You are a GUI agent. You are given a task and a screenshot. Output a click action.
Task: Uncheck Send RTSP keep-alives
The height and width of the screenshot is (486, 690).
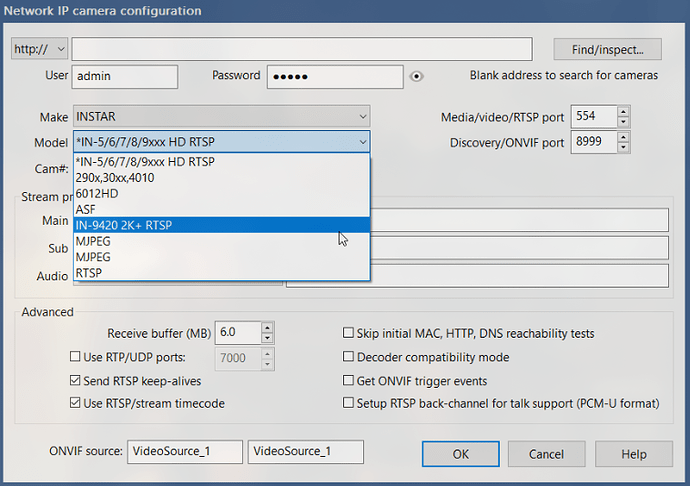[75, 380]
